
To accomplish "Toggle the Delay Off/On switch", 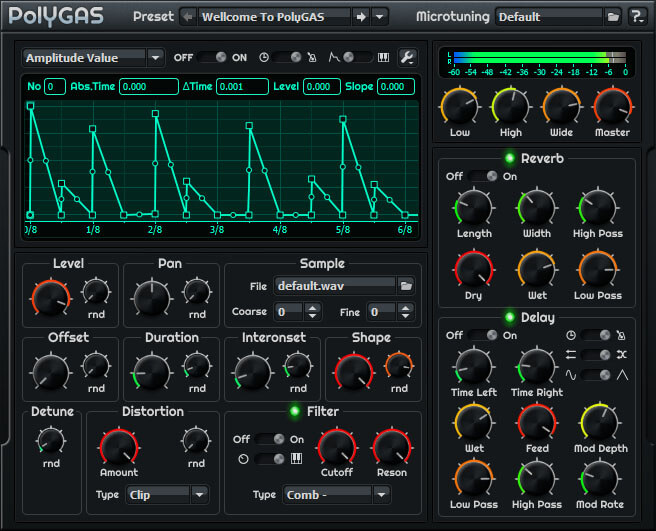I will [482, 335].
